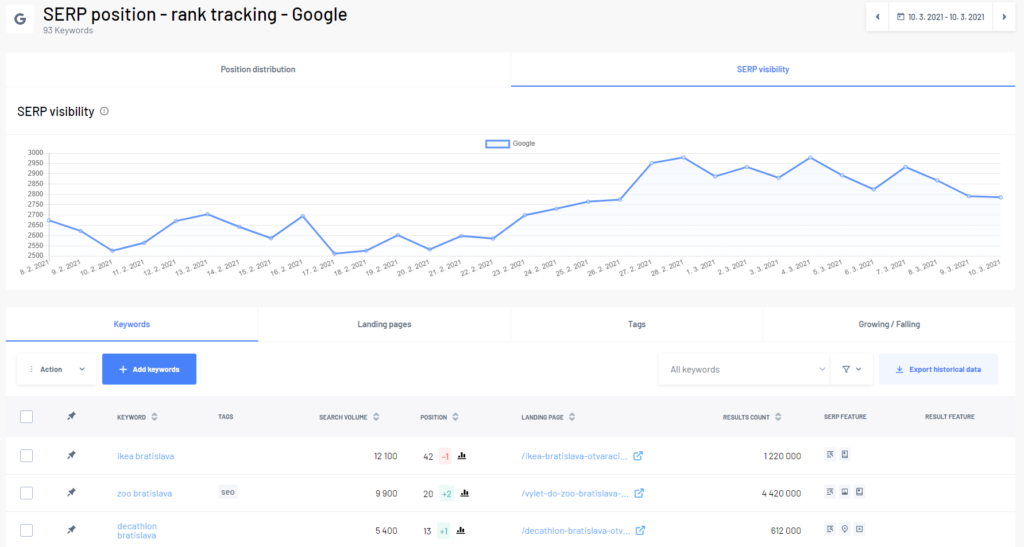Screen dimensions: 1024x547
Task: Sort by Results count column
Action: (752, 417)
